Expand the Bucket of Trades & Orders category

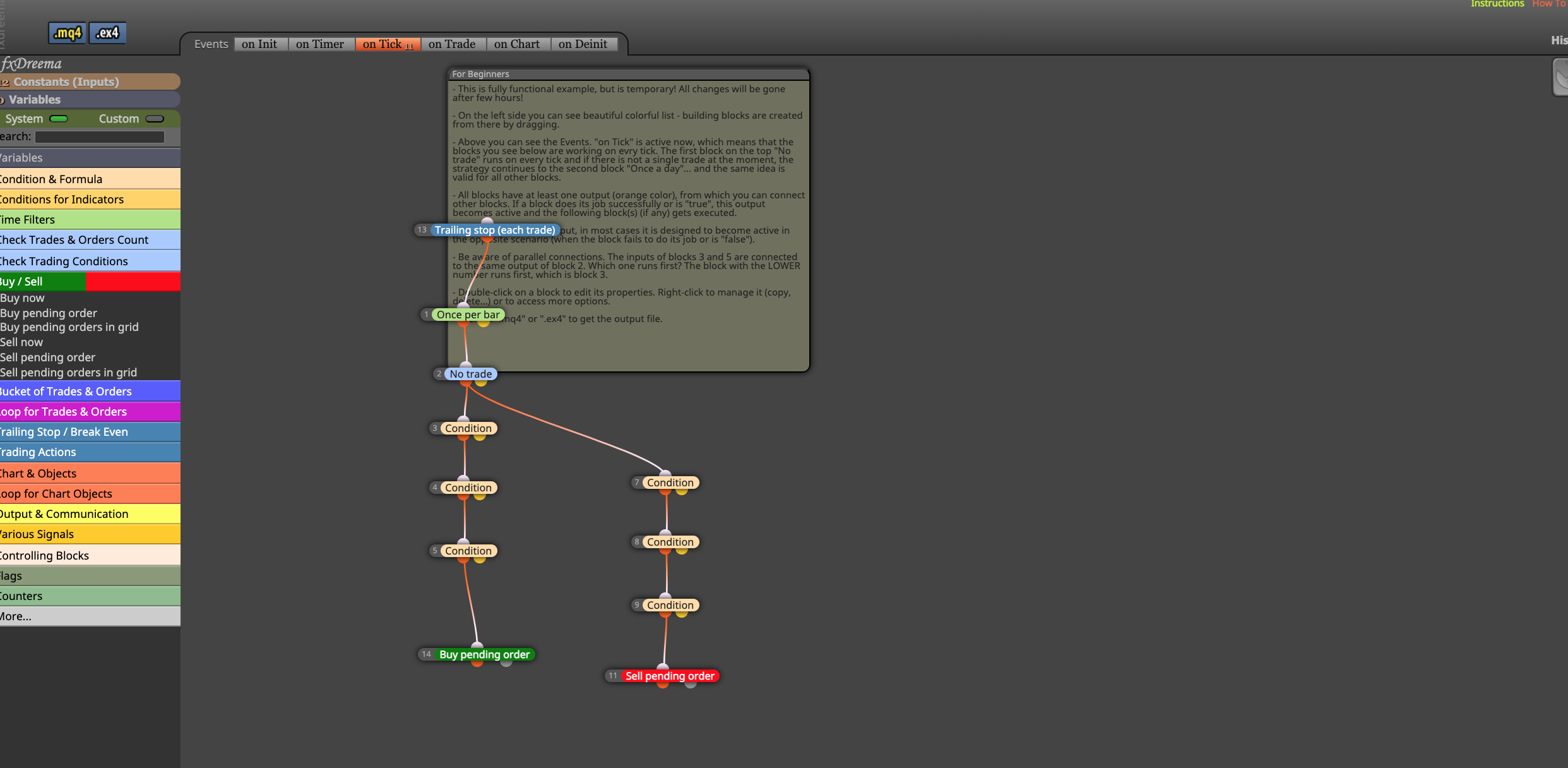[x=90, y=391]
